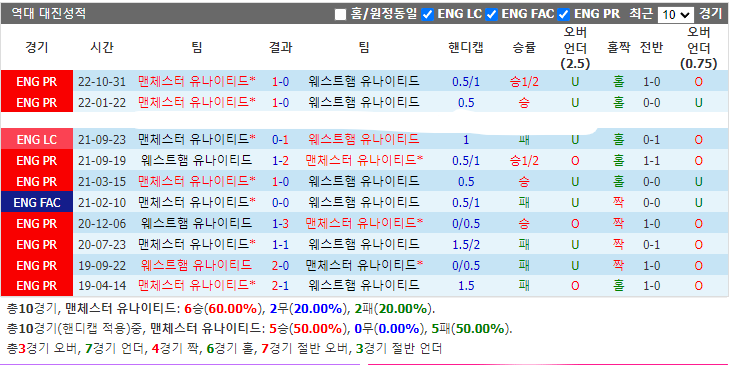Click the 1-3 result on 20-12-06 row
731x365 pixels.
click(x=280, y=223)
